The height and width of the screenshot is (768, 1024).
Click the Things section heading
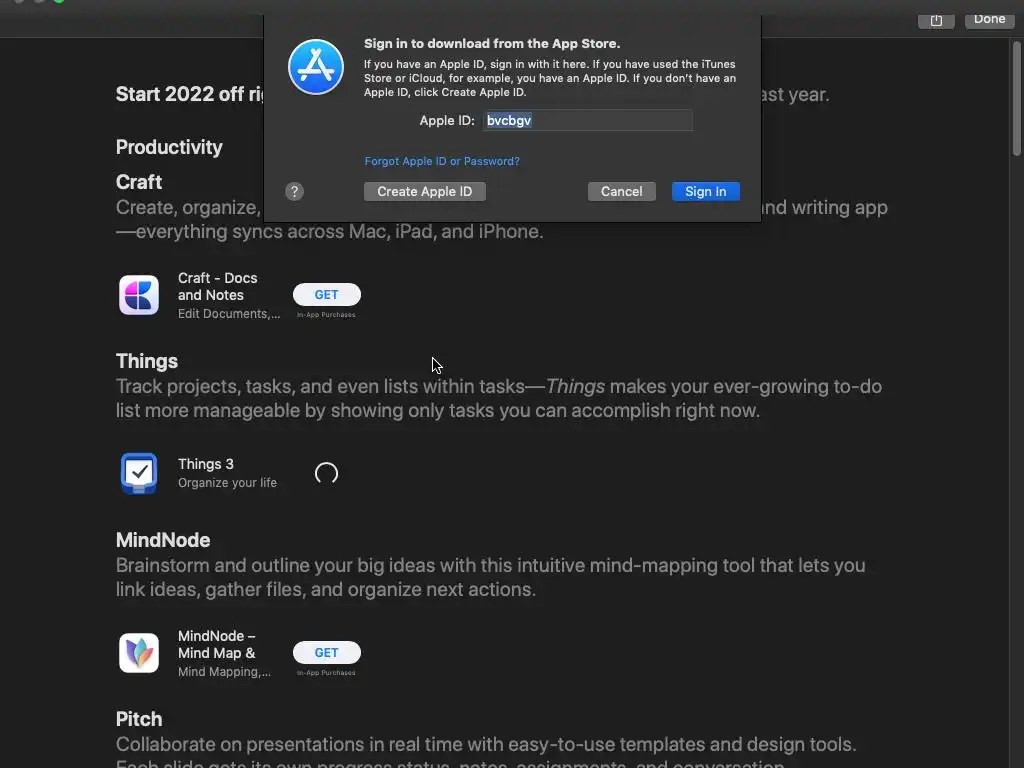[147, 361]
